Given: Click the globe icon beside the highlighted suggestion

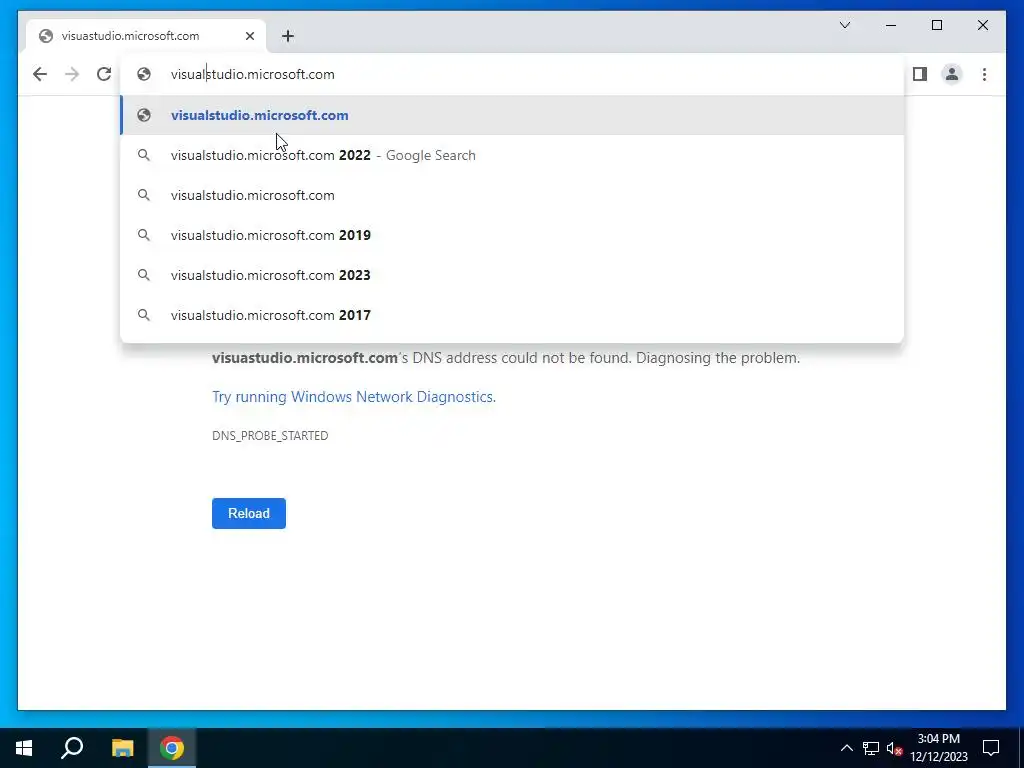Looking at the screenshot, I should point(144,116).
